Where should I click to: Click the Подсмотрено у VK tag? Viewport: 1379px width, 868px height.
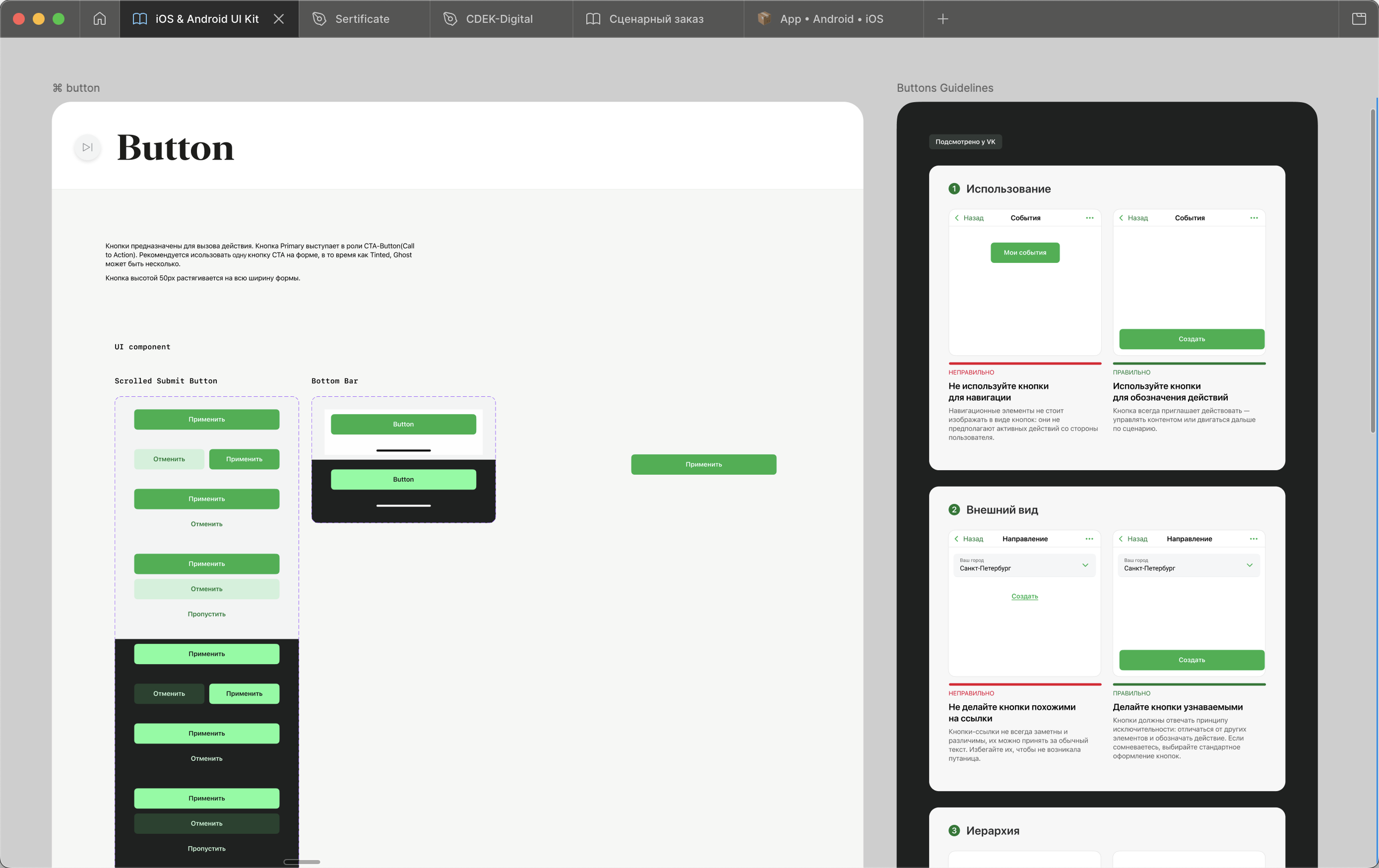pyautogui.click(x=965, y=141)
